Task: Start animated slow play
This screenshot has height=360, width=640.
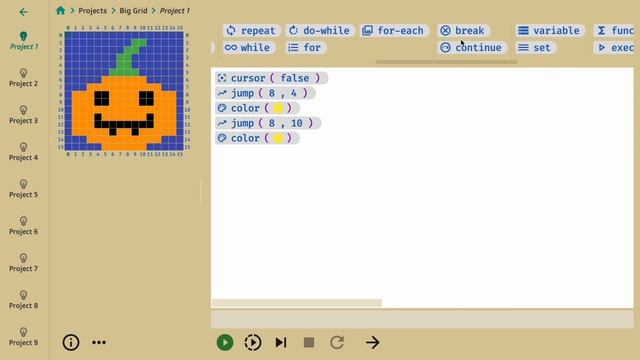Action: coord(253,342)
